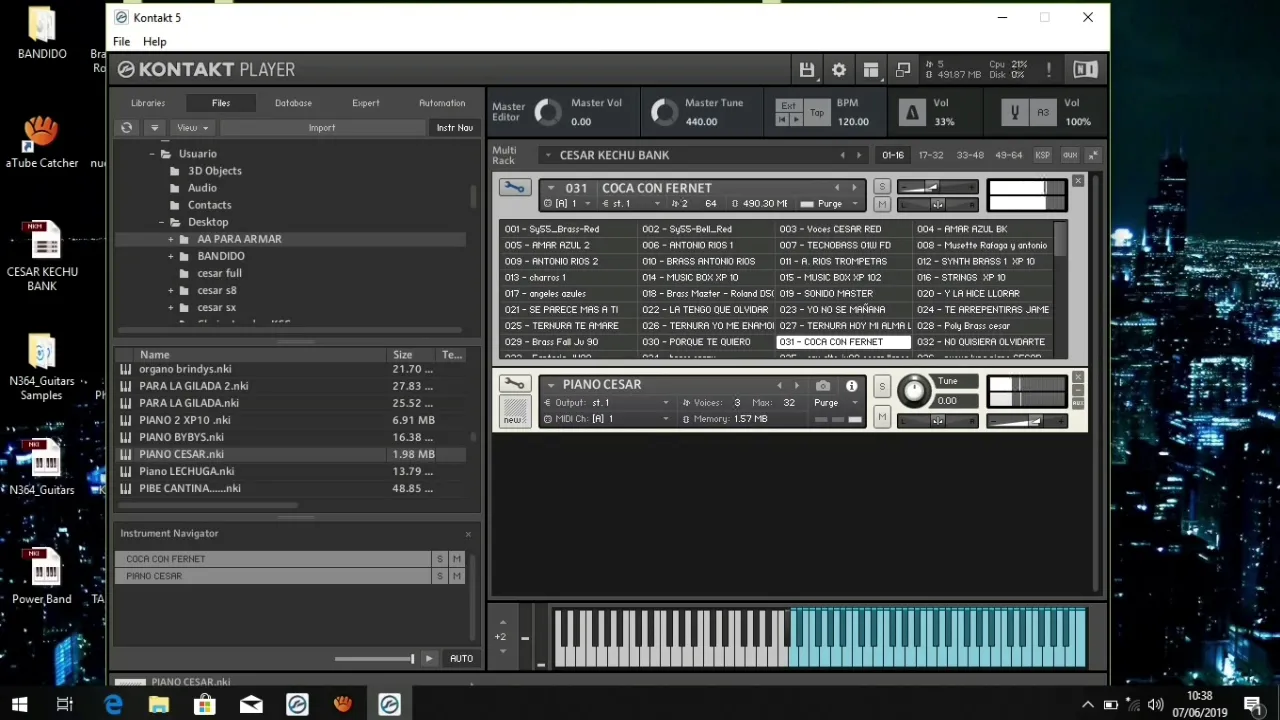The width and height of the screenshot is (1280, 720).
Task: Open the Libraries browser tab
Action: [x=148, y=103]
